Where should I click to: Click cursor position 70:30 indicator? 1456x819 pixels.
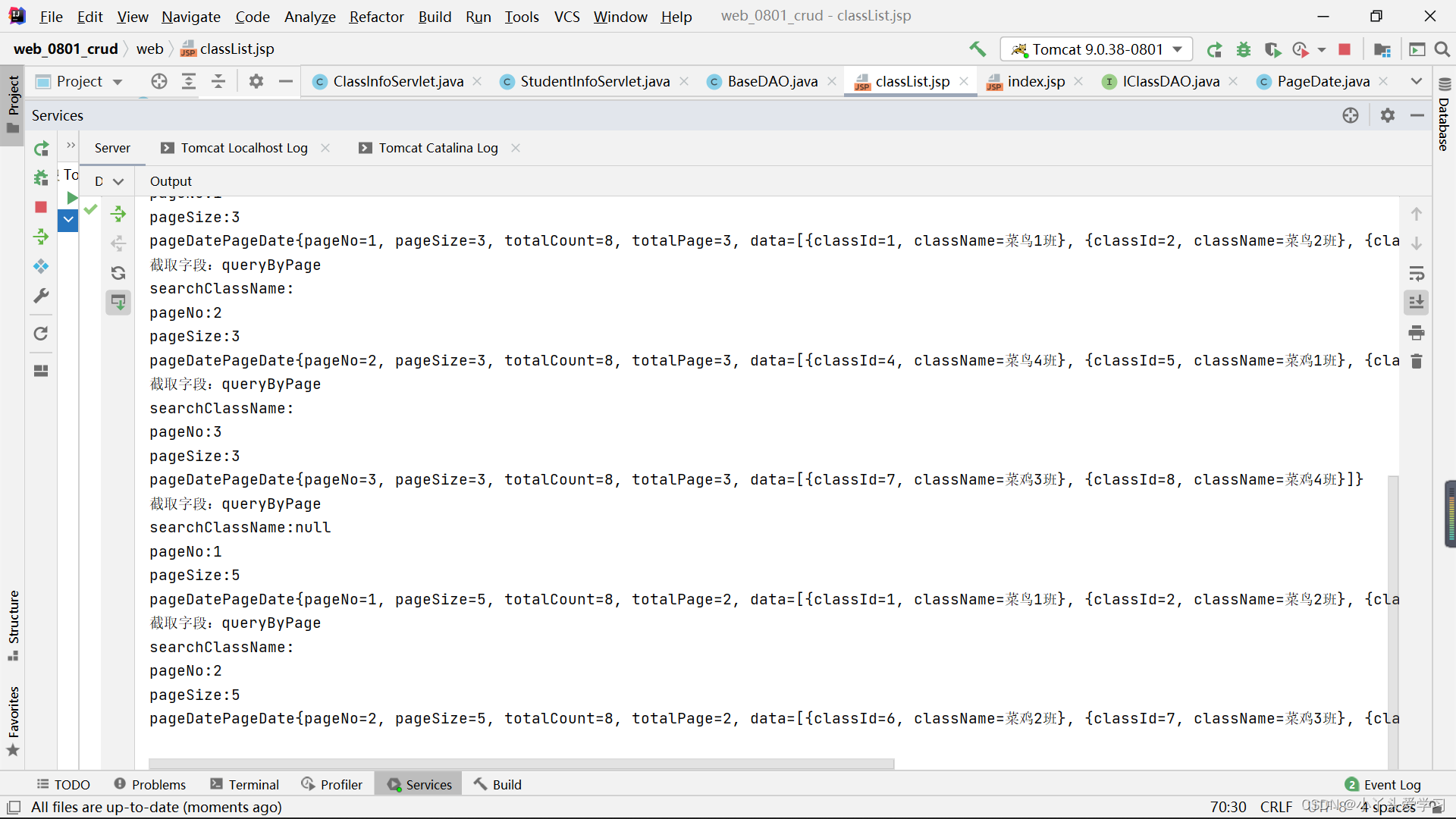tap(1228, 807)
